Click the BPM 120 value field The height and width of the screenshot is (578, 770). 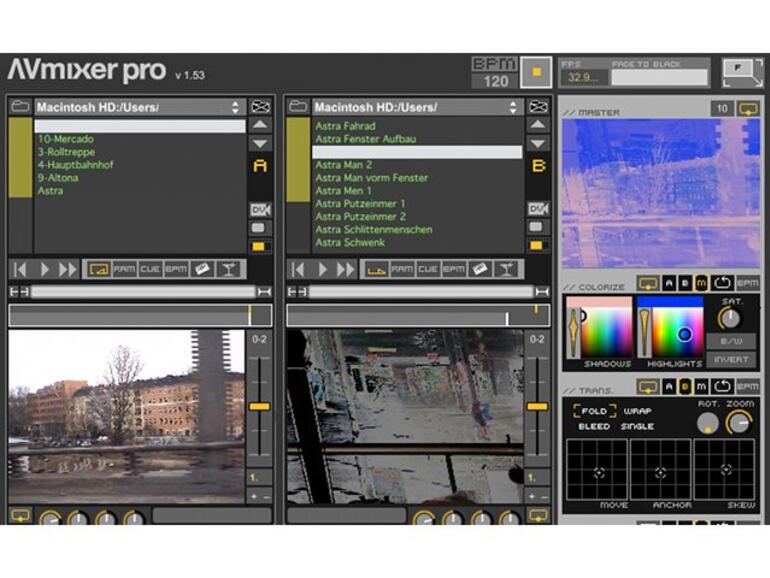click(x=495, y=81)
